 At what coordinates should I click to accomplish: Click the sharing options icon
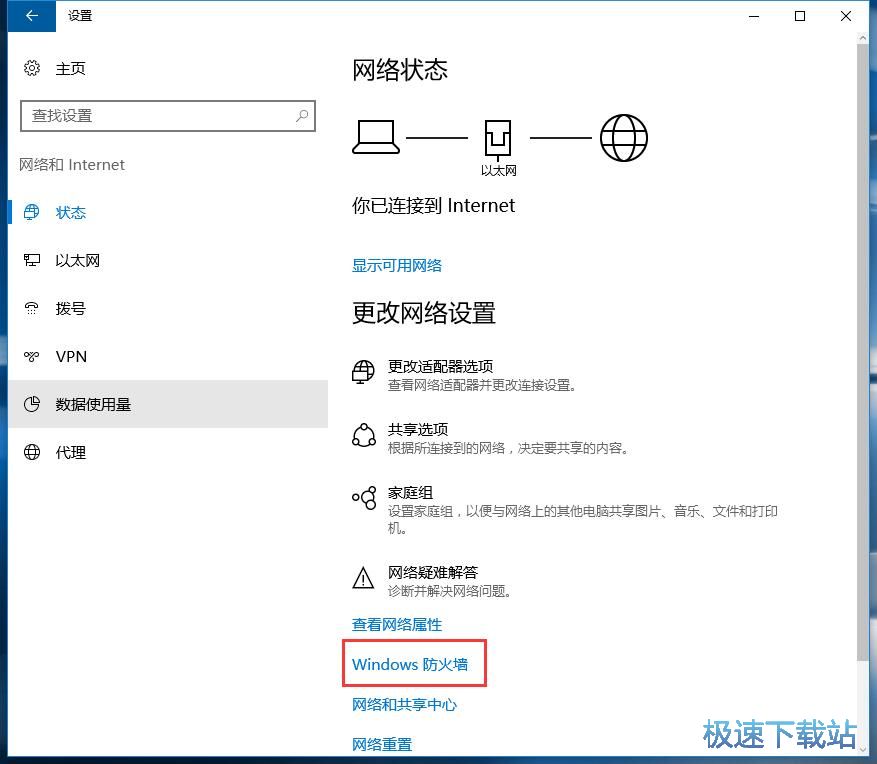(364, 435)
